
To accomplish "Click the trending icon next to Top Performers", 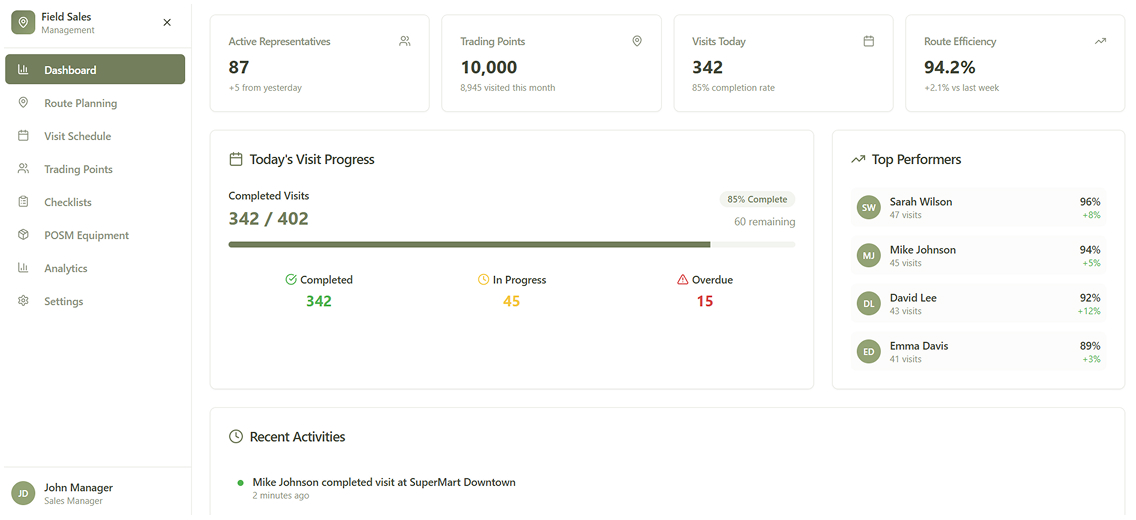I will click(858, 159).
